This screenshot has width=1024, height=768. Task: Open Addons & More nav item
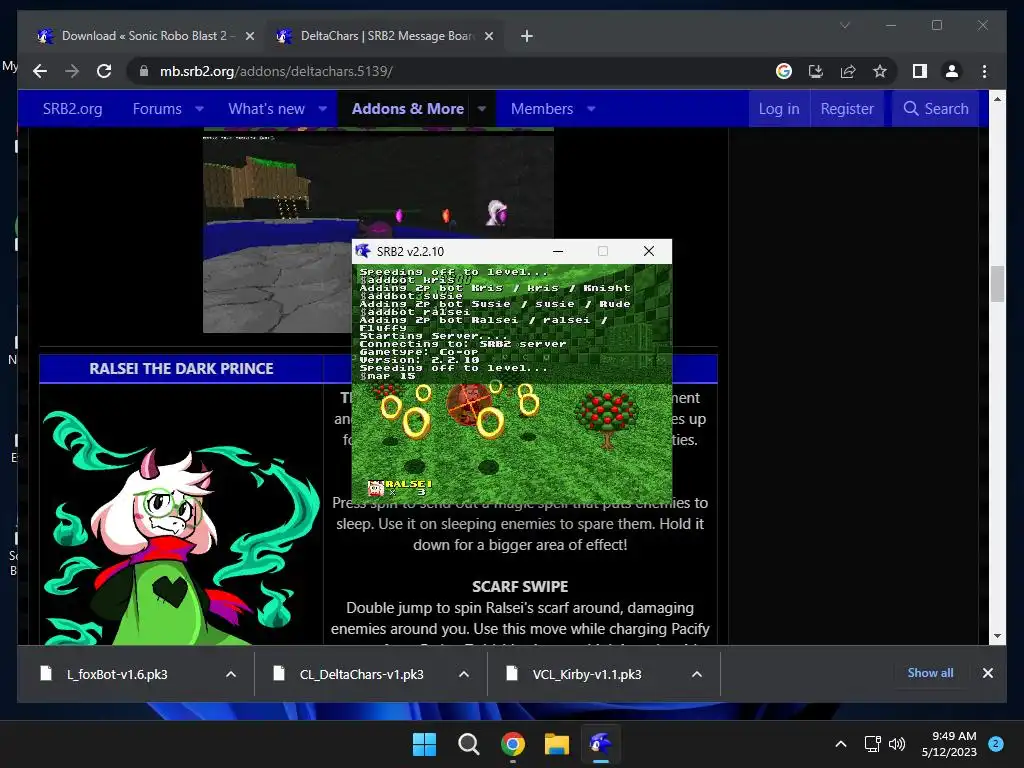[408, 108]
